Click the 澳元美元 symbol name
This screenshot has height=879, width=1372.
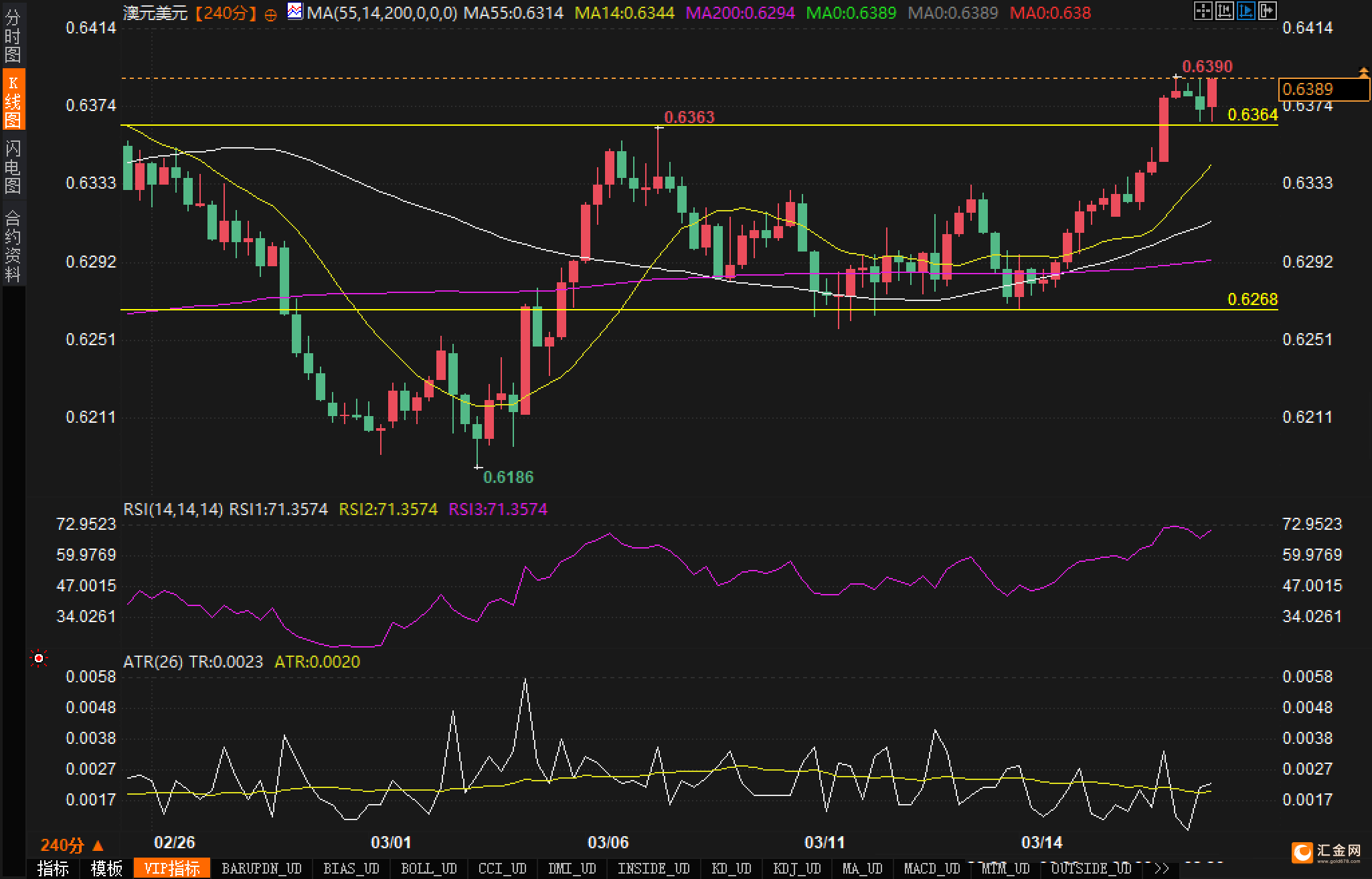coord(155,13)
